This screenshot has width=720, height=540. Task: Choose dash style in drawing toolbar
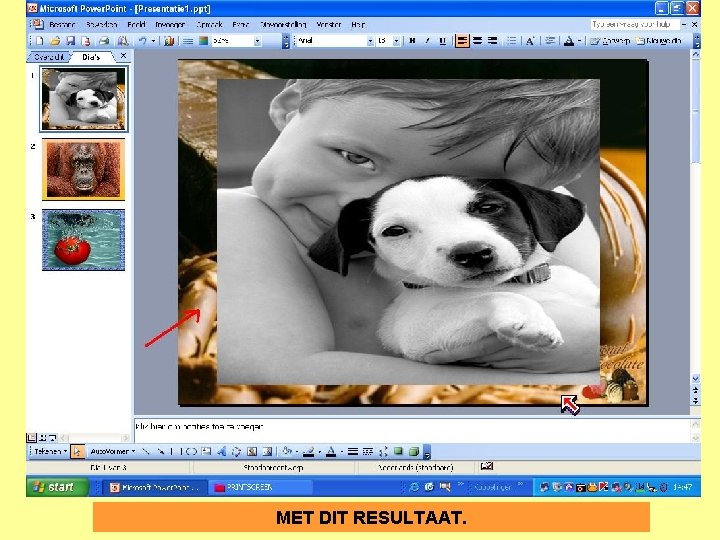point(368,451)
